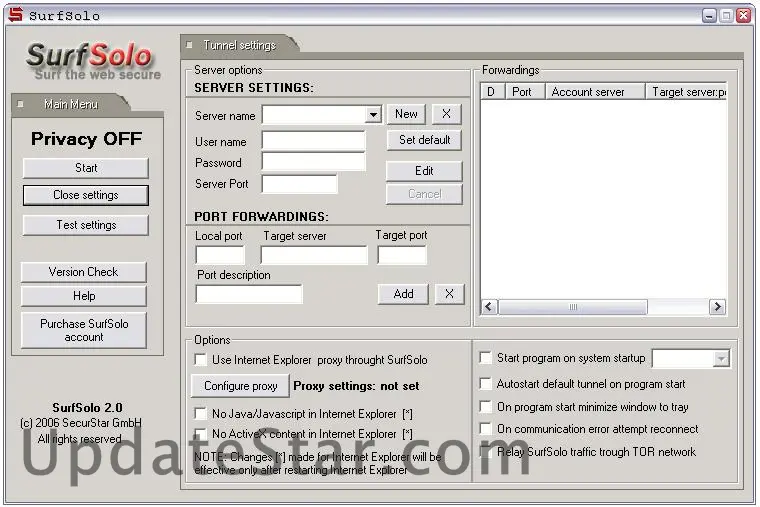Open the Main Menu tab
The width and height of the screenshot is (760, 507).
(x=71, y=104)
